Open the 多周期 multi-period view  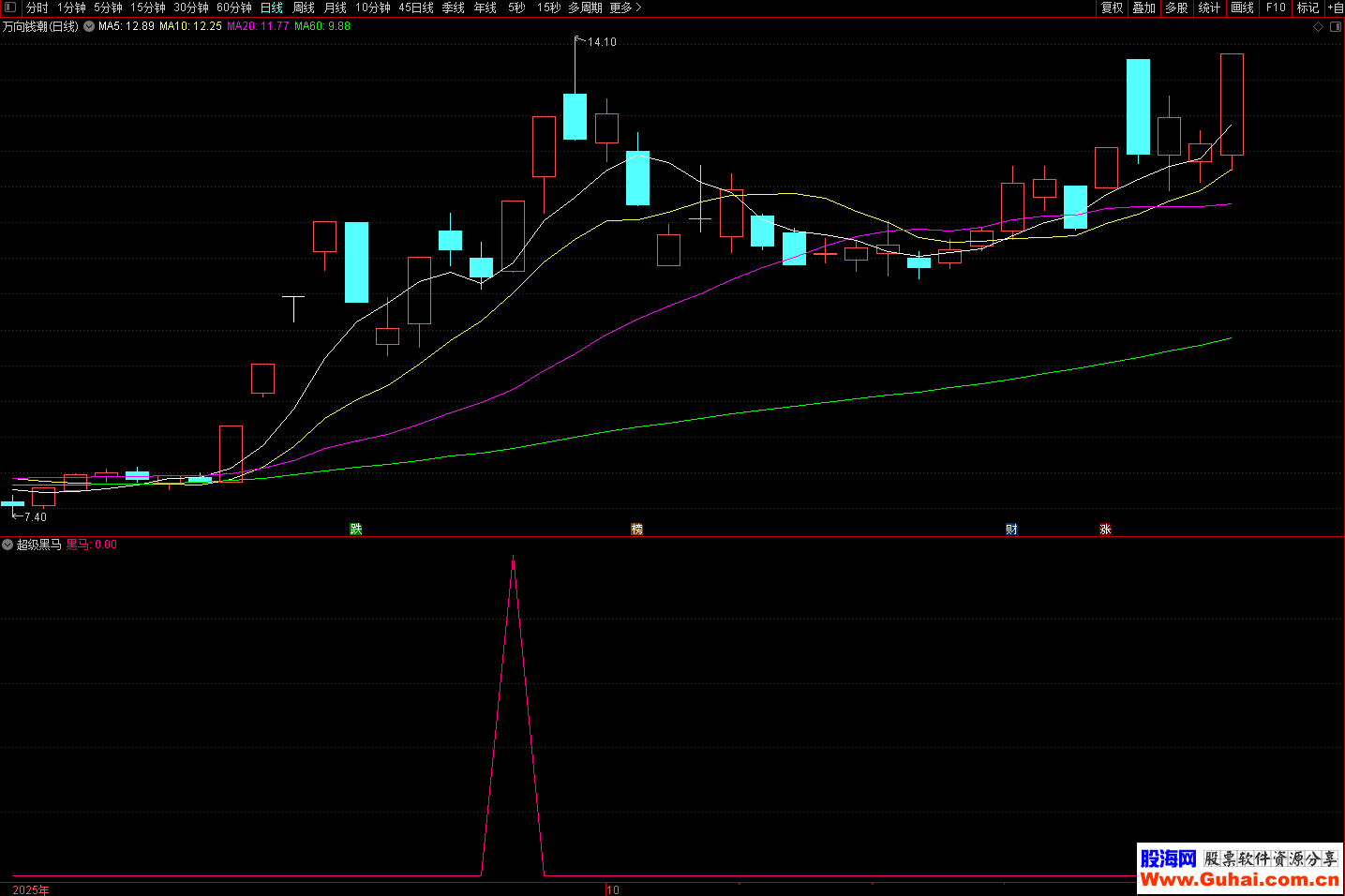(585, 7)
